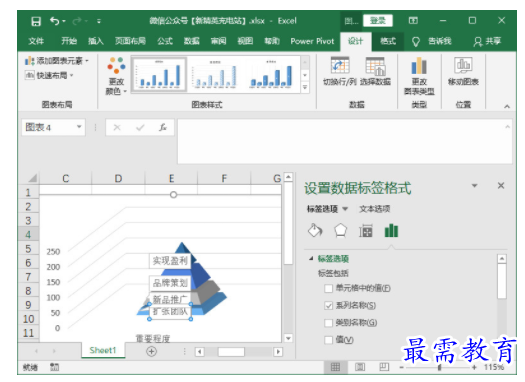Select the Sheet1 worksheet tab
Image resolution: width=525 pixels, height=382 pixels.
[x=102, y=350]
